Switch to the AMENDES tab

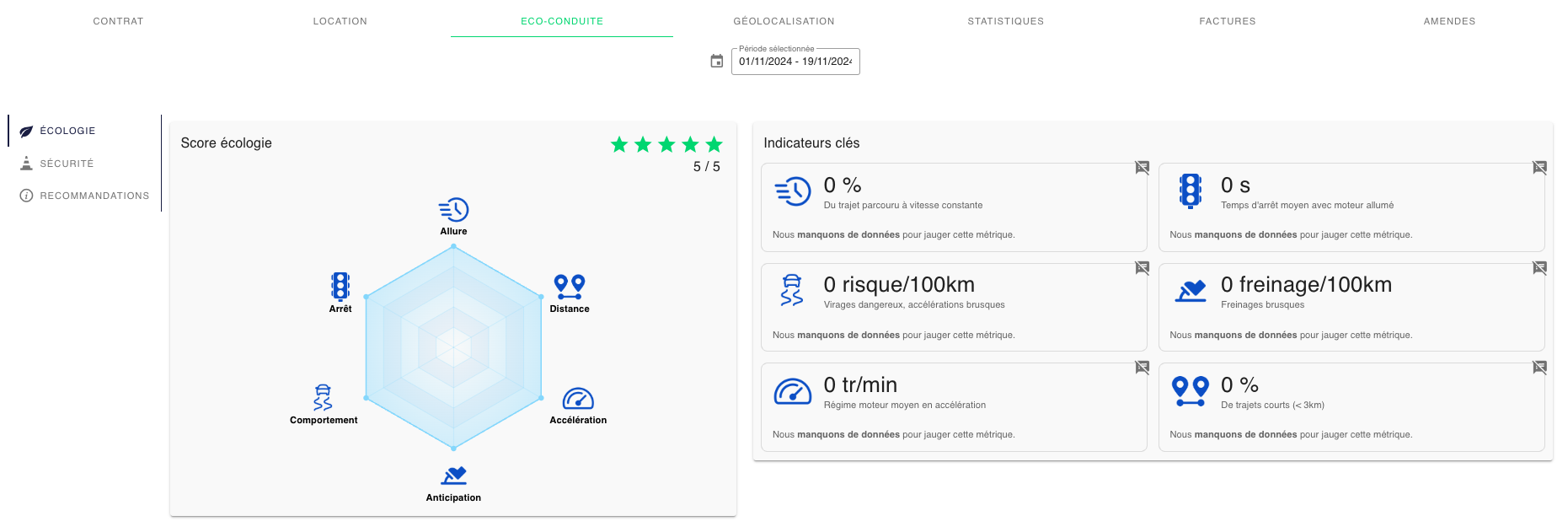coord(1449,21)
